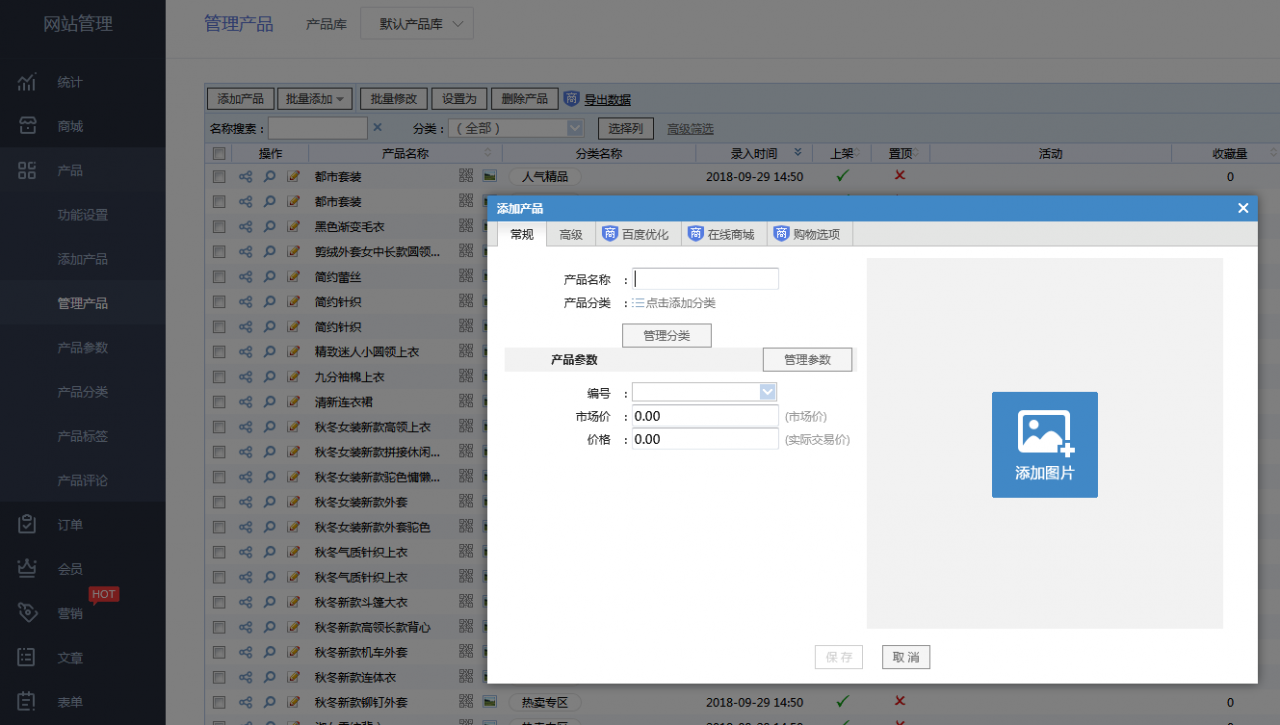Click the 批量修改 toolbar button
1280x725 pixels.
point(394,99)
